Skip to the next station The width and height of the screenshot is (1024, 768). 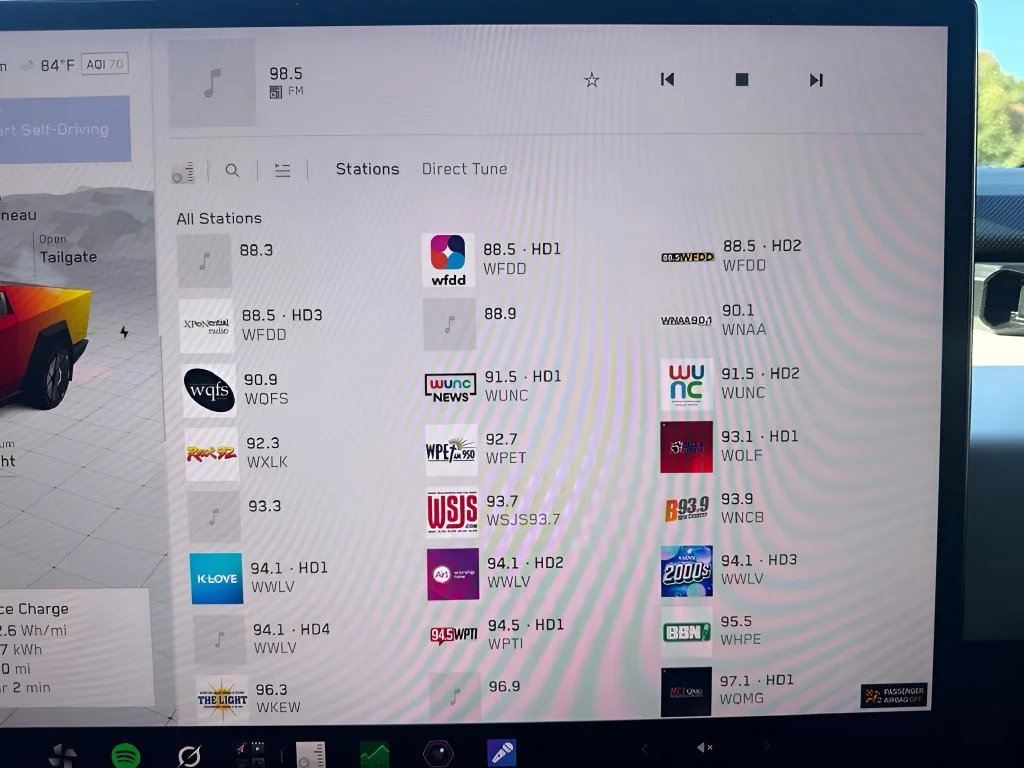816,80
